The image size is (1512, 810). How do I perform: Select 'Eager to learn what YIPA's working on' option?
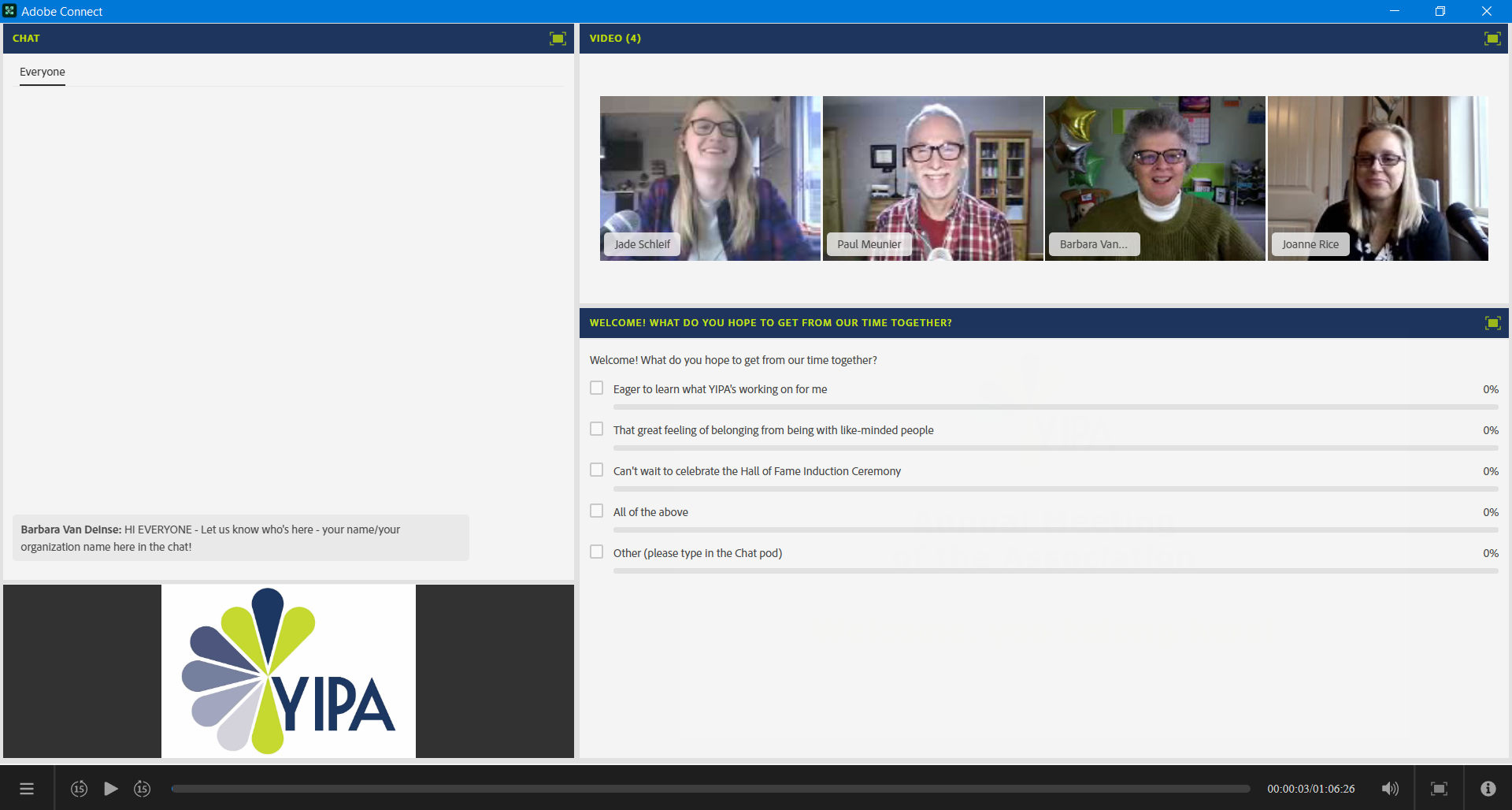pyautogui.click(x=596, y=388)
